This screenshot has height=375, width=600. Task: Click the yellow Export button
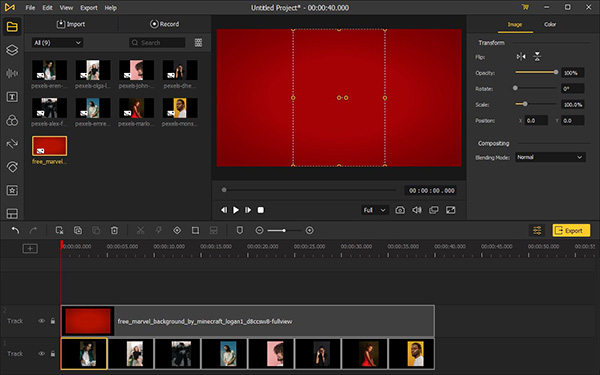pos(571,230)
